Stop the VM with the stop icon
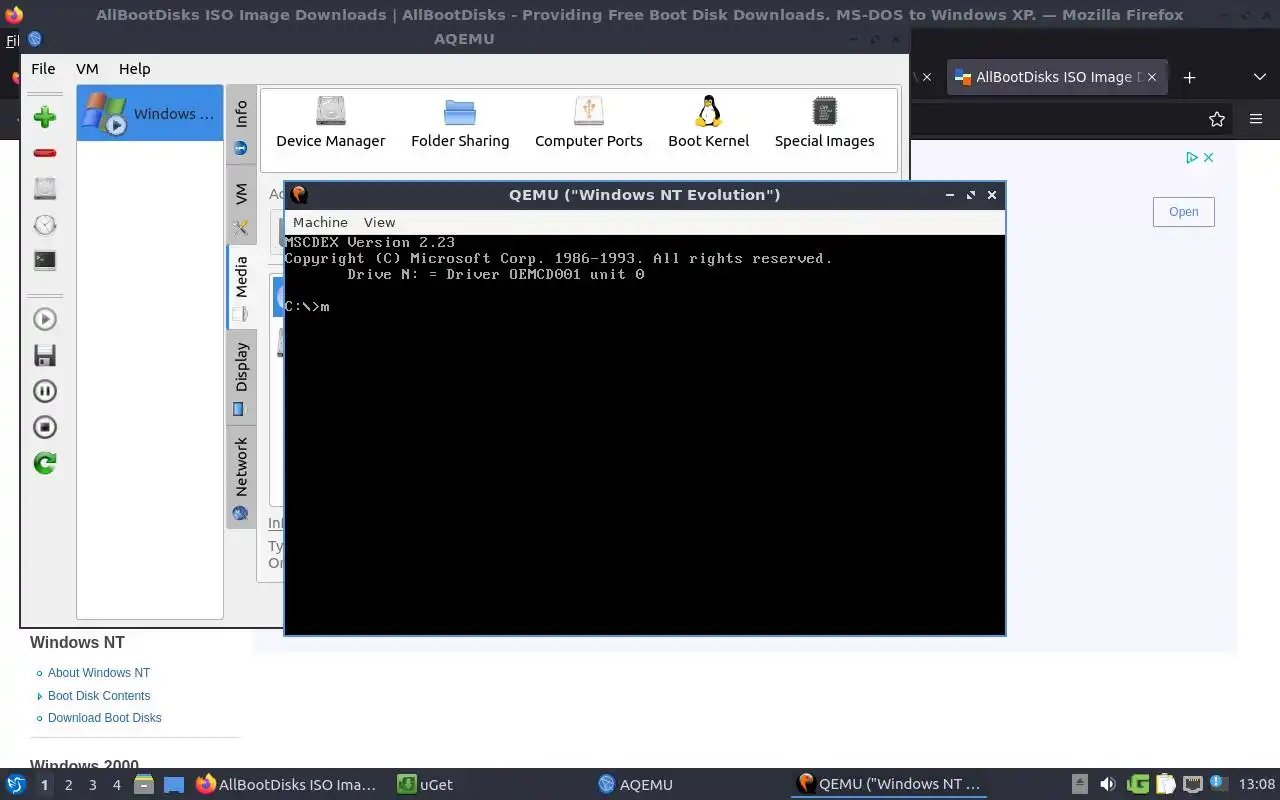 click(44, 427)
